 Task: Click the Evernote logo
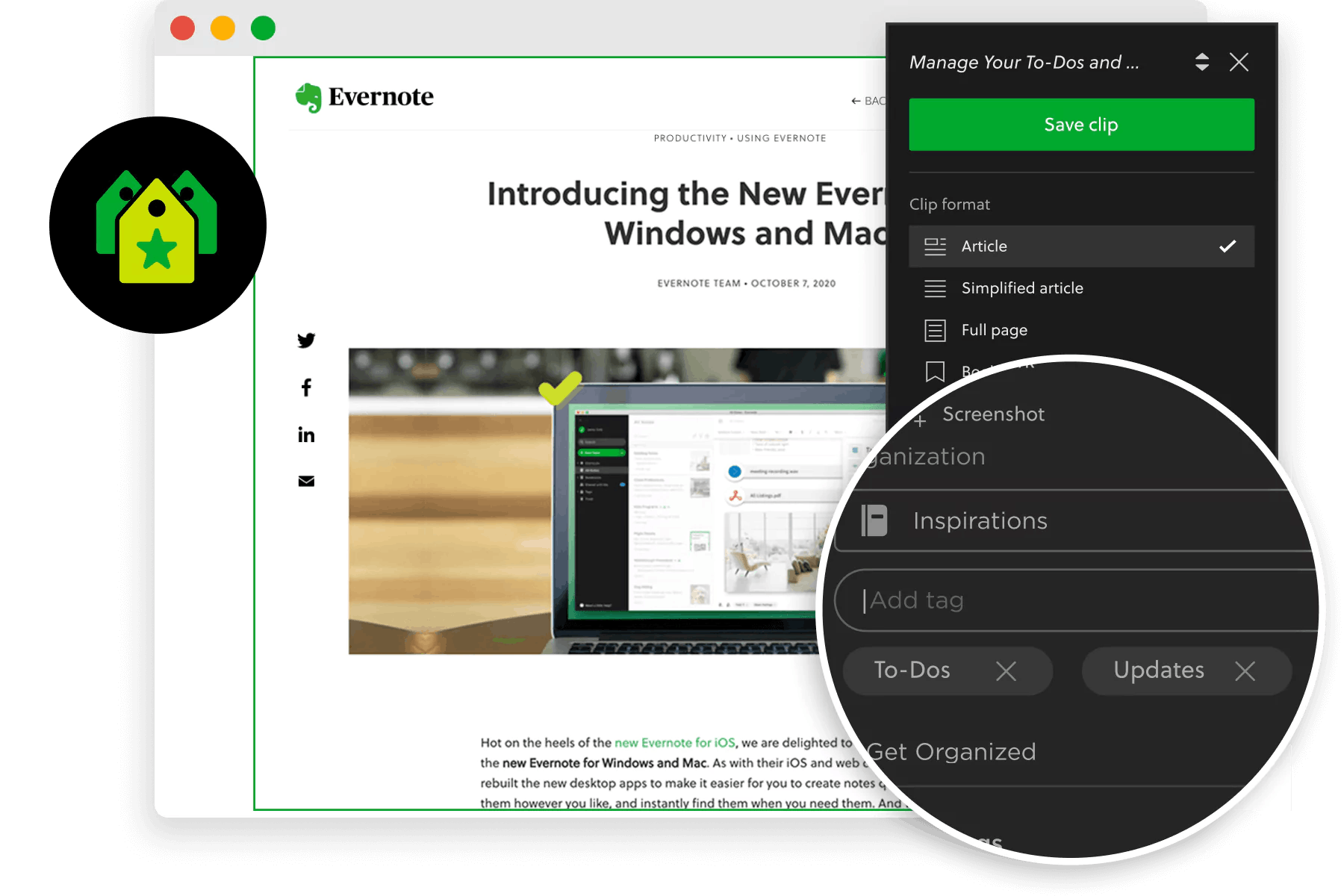(x=364, y=97)
